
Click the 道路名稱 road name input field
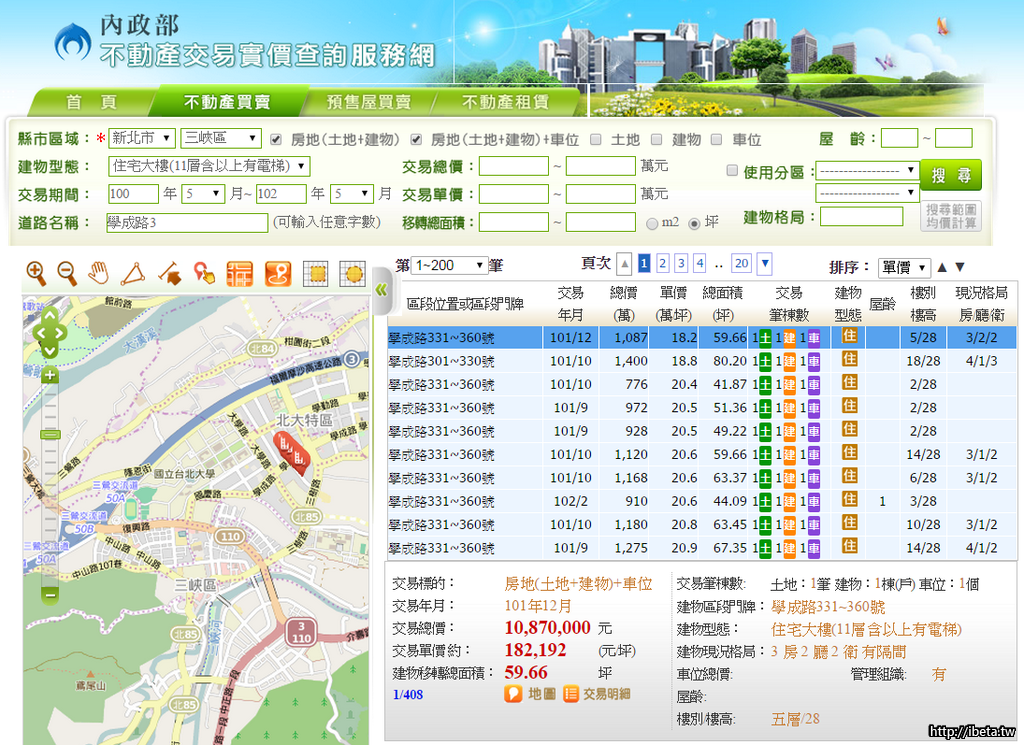click(187, 222)
